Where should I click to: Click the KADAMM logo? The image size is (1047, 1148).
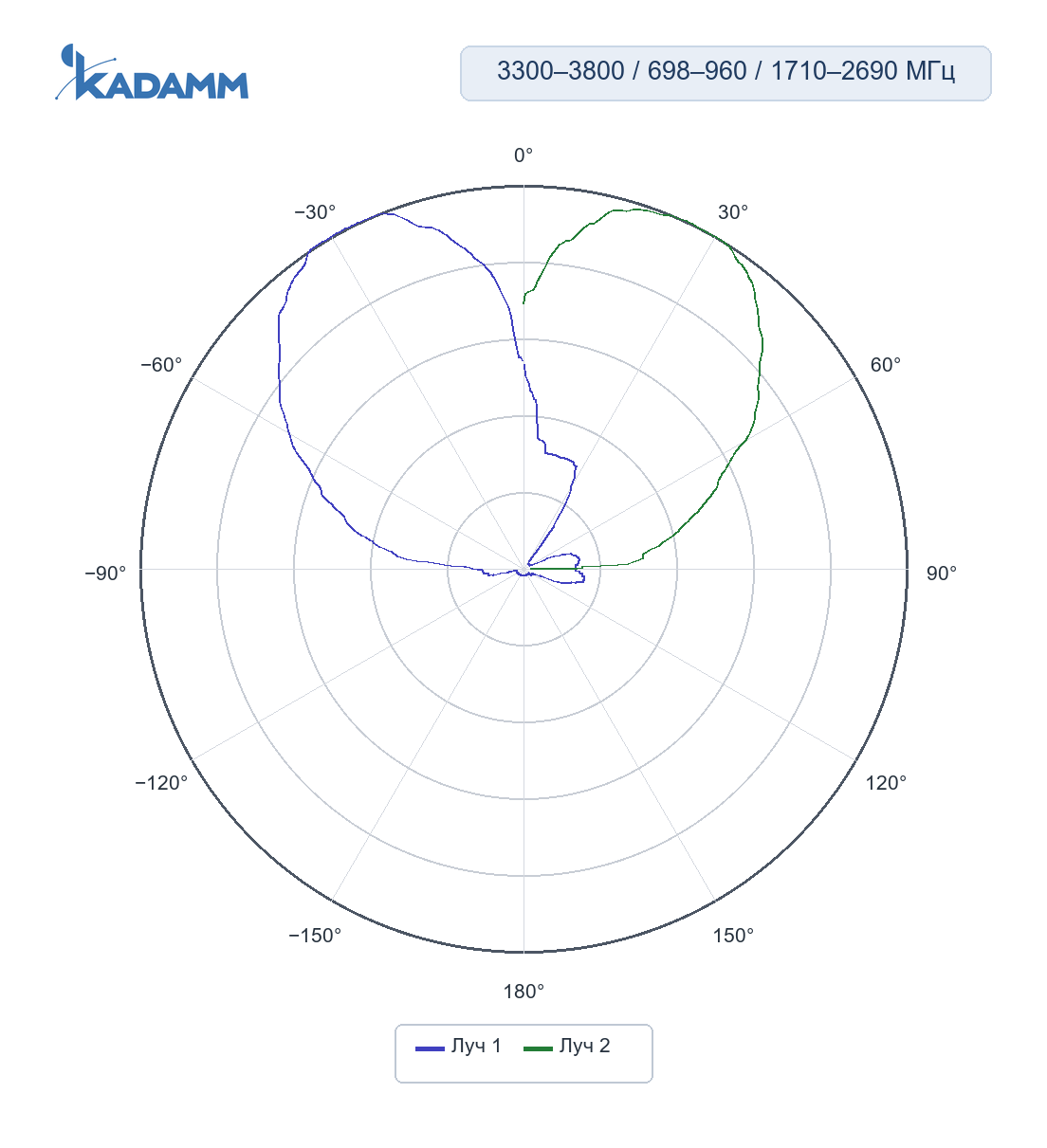152,72
